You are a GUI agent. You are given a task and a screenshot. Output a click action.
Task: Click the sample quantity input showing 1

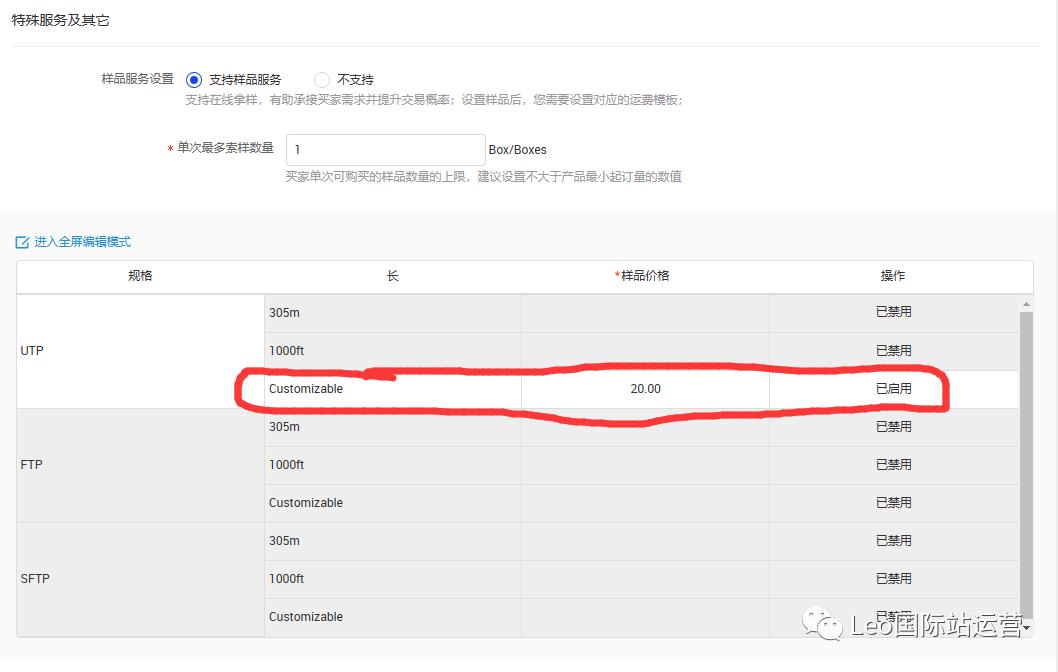click(385, 149)
